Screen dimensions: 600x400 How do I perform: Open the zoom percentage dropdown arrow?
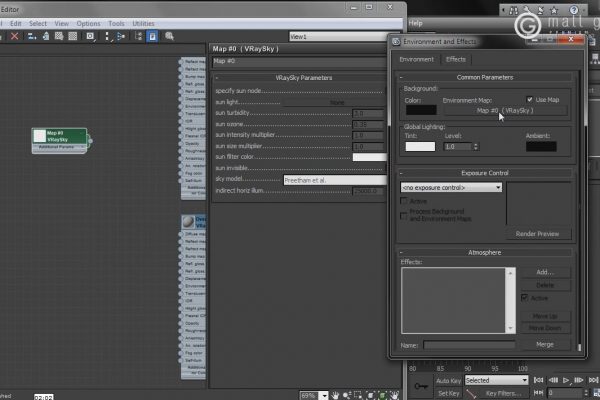[x=324, y=395]
